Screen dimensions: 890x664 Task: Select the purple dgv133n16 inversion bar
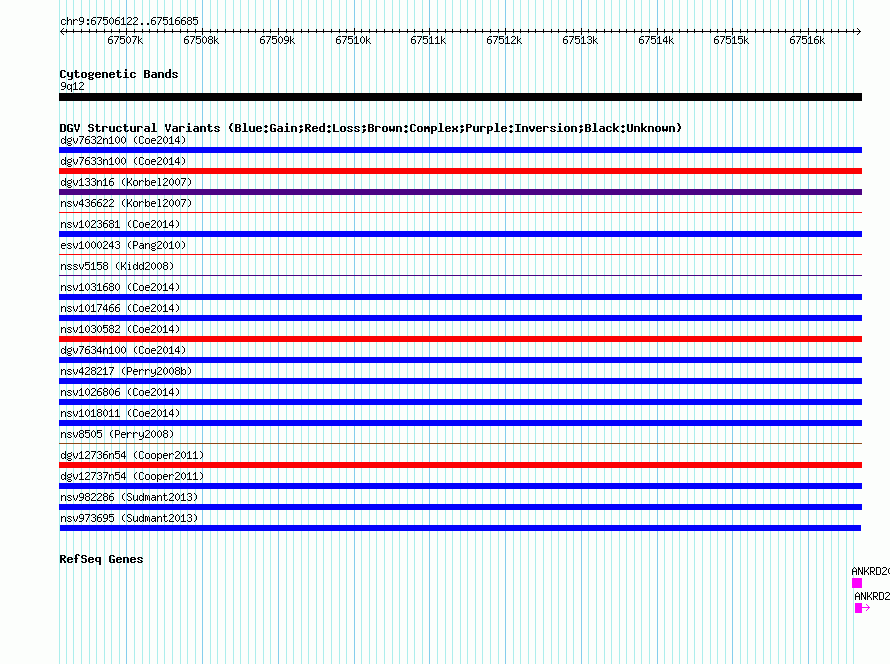460,192
